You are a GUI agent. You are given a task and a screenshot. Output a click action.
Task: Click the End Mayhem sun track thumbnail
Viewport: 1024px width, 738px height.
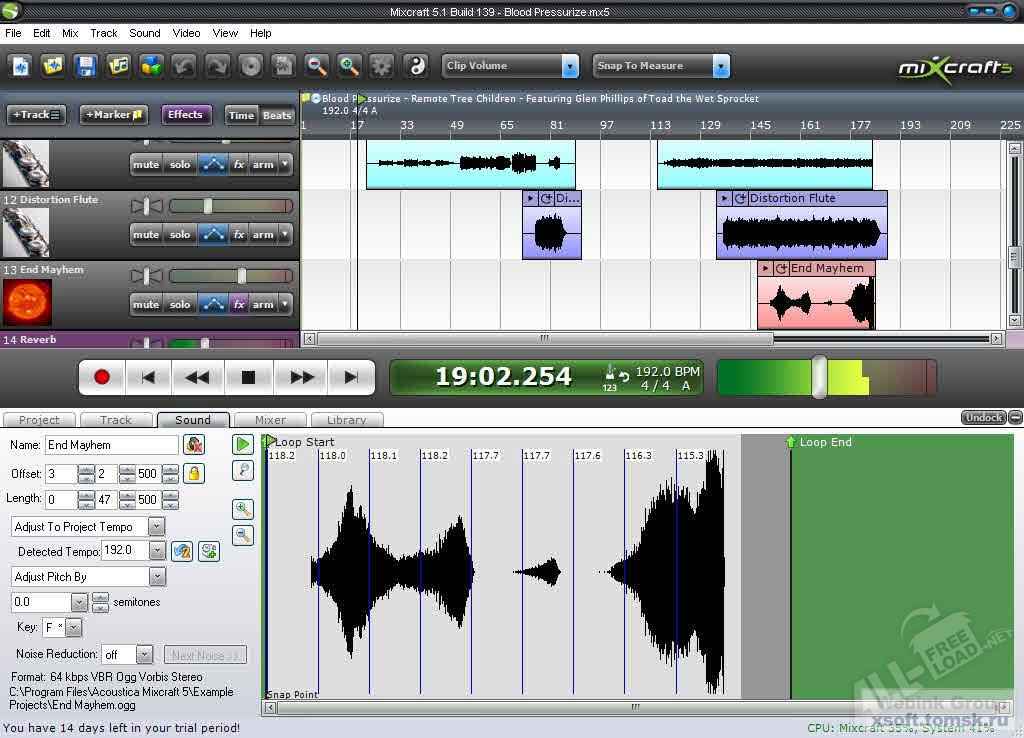point(27,303)
